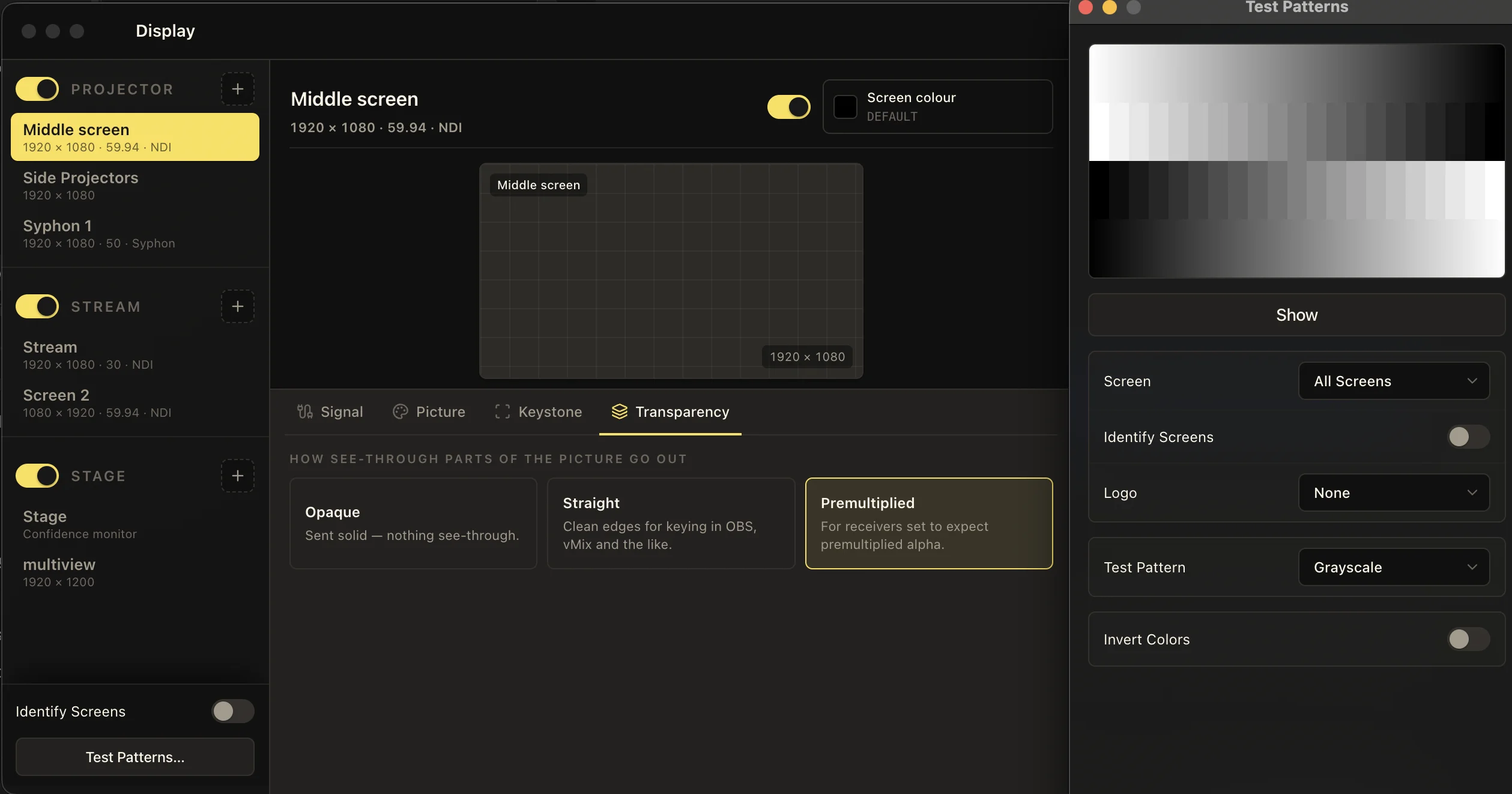Click the Middle screen layout preview
Viewport: 1512px width, 794px height.
[671, 271]
